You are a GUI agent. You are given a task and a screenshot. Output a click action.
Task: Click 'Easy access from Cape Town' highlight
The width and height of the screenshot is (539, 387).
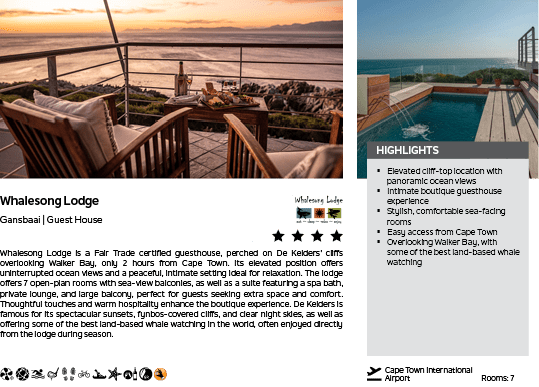point(442,232)
